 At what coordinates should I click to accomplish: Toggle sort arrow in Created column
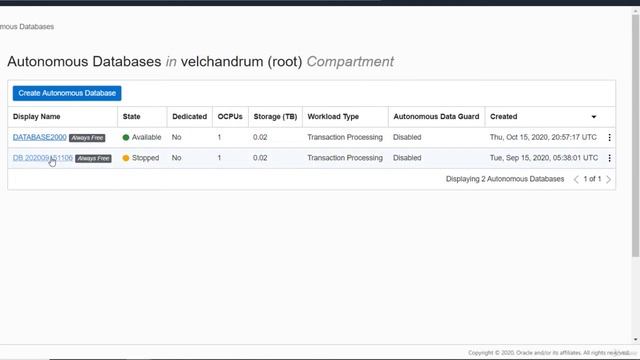[594, 117]
